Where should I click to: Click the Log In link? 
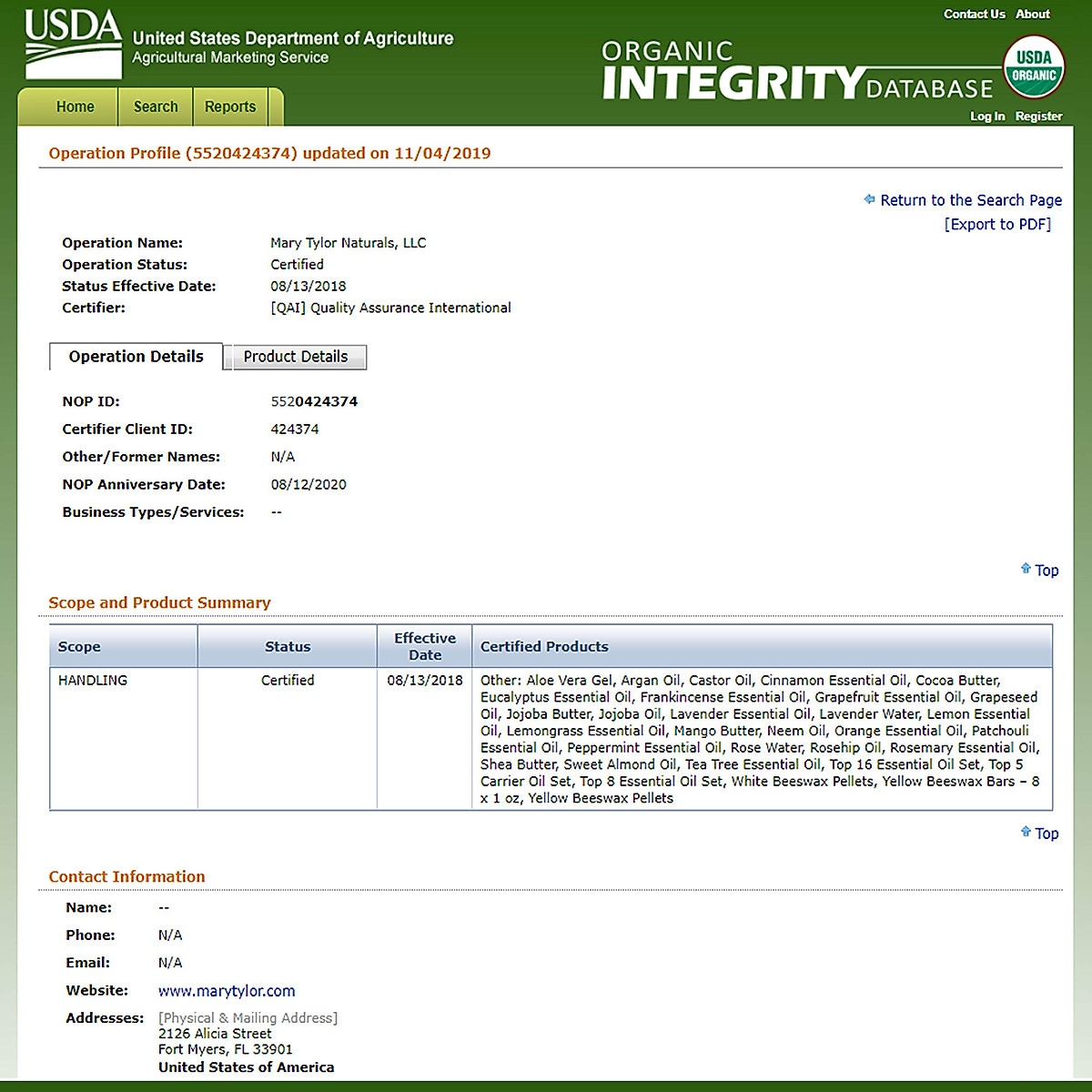pyautogui.click(x=987, y=116)
